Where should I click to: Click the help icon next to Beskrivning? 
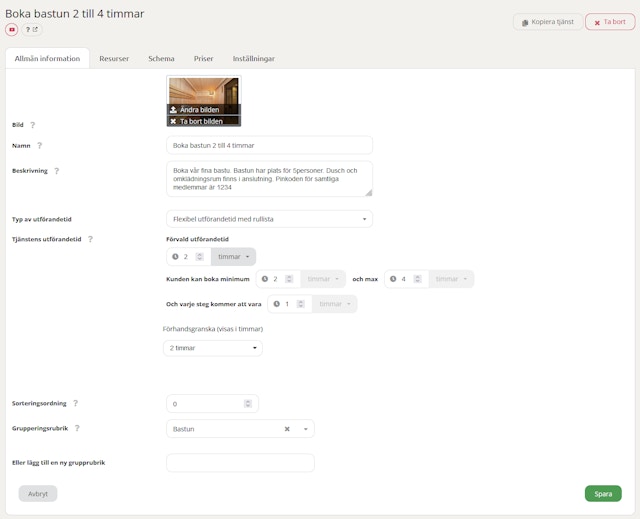[57, 171]
